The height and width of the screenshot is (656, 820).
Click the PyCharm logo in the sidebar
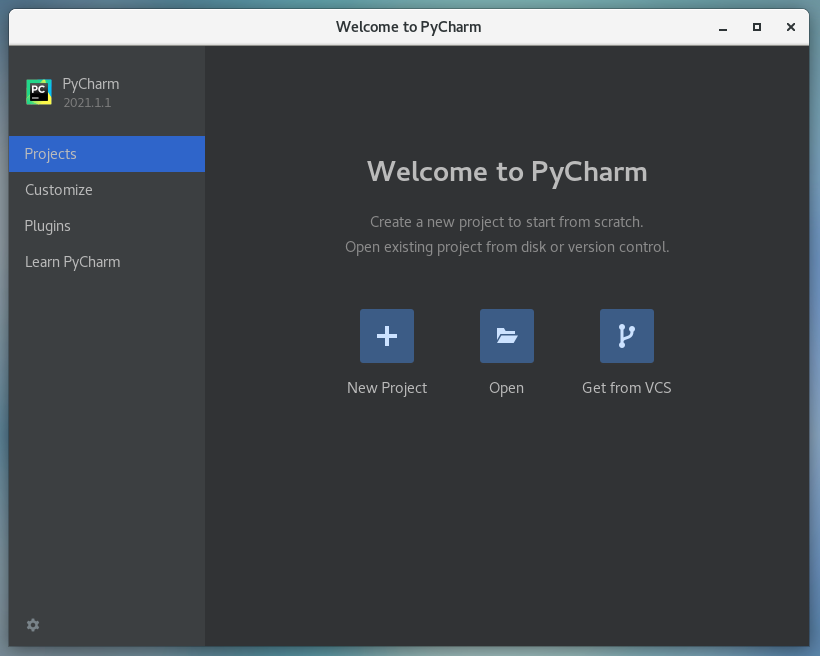39,92
